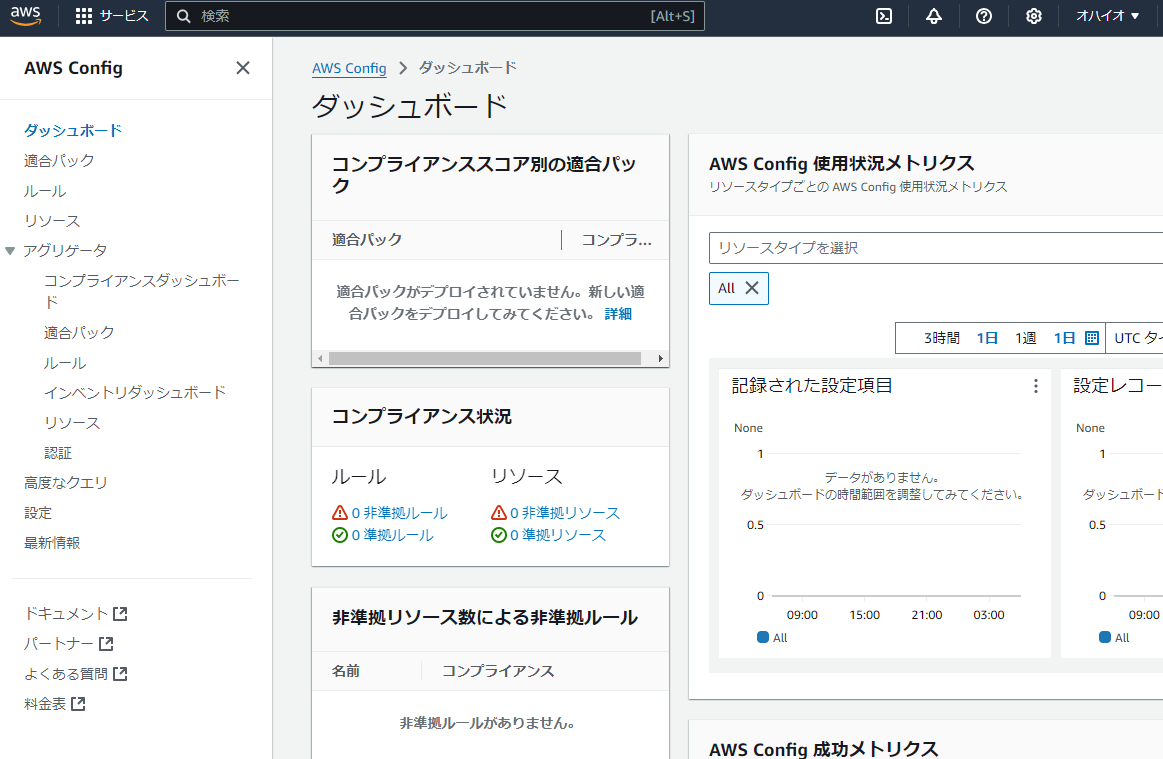
Task: Open the ドキュメント external link
Action: click(76, 614)
